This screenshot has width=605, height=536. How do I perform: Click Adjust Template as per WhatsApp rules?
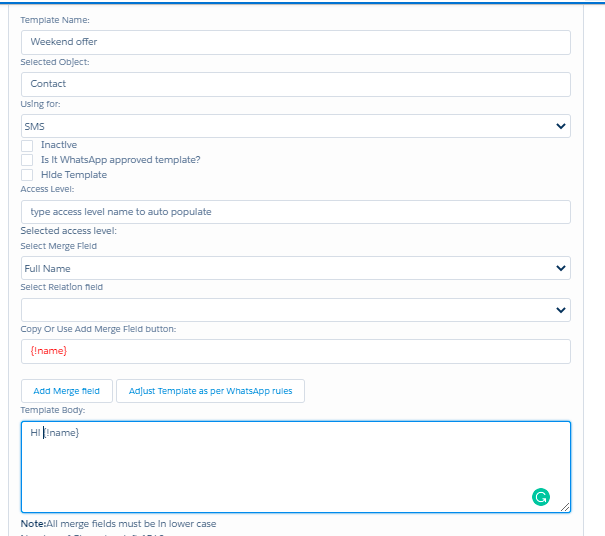coord(210,391)
